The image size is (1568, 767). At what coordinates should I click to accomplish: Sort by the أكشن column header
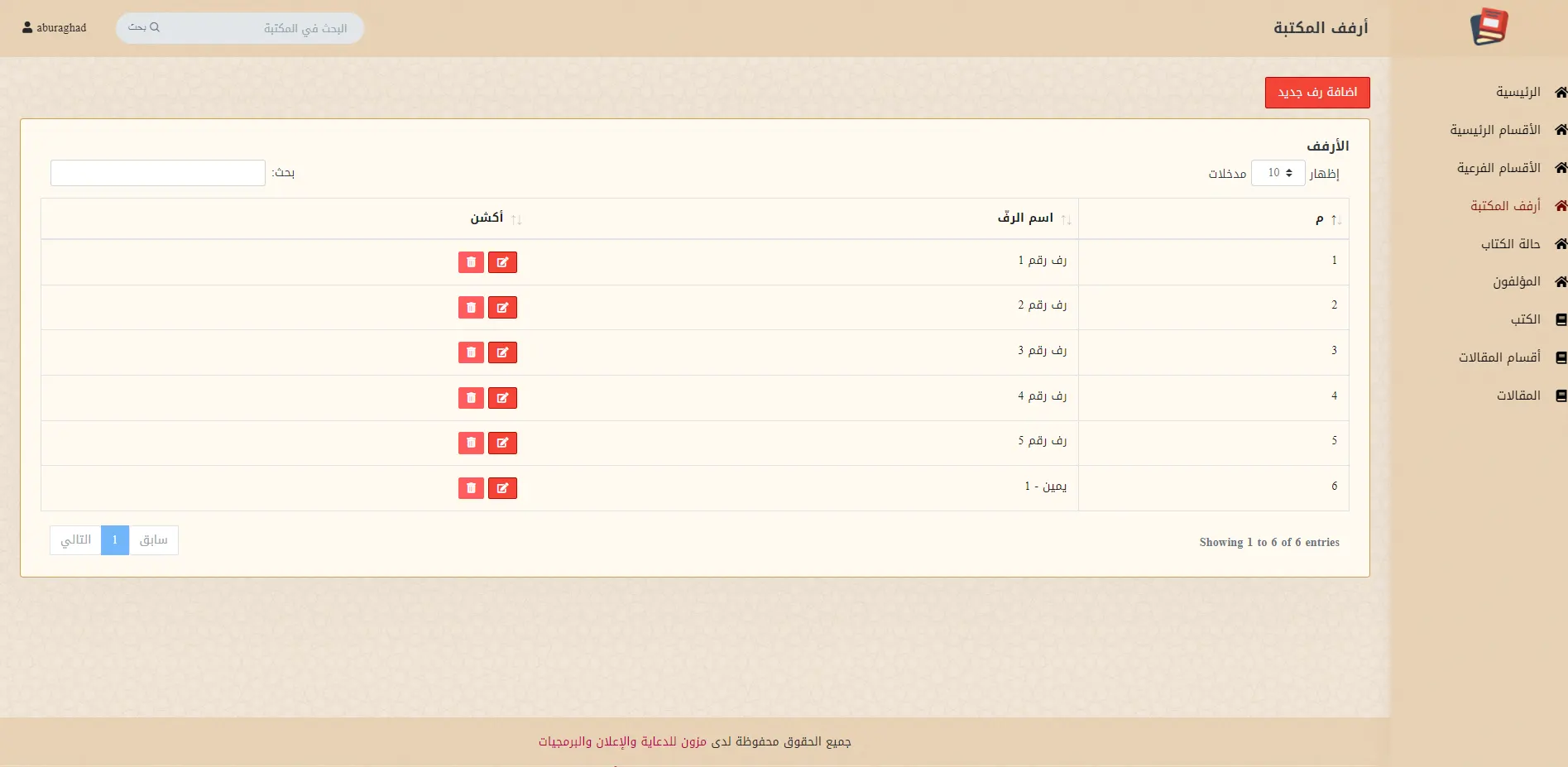click(487, 218)
